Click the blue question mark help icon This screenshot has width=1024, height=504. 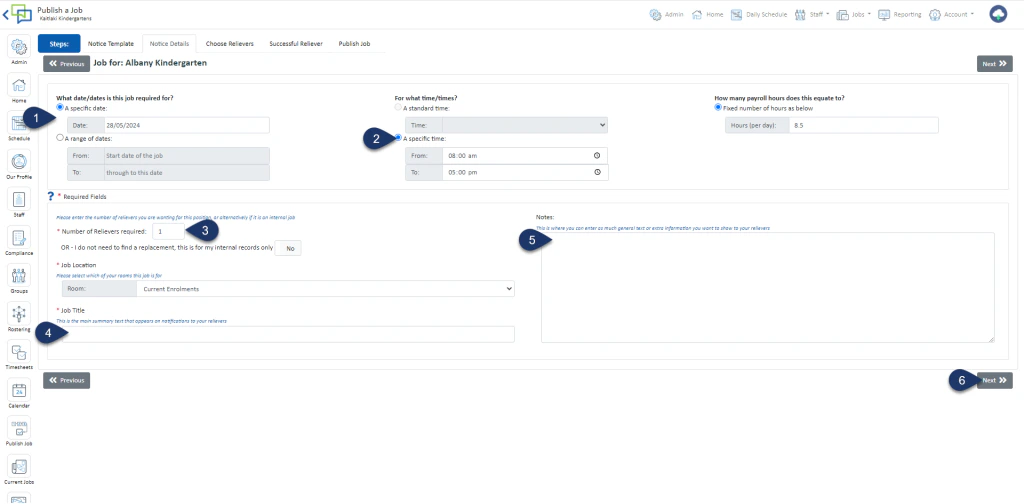pos(51,196)
